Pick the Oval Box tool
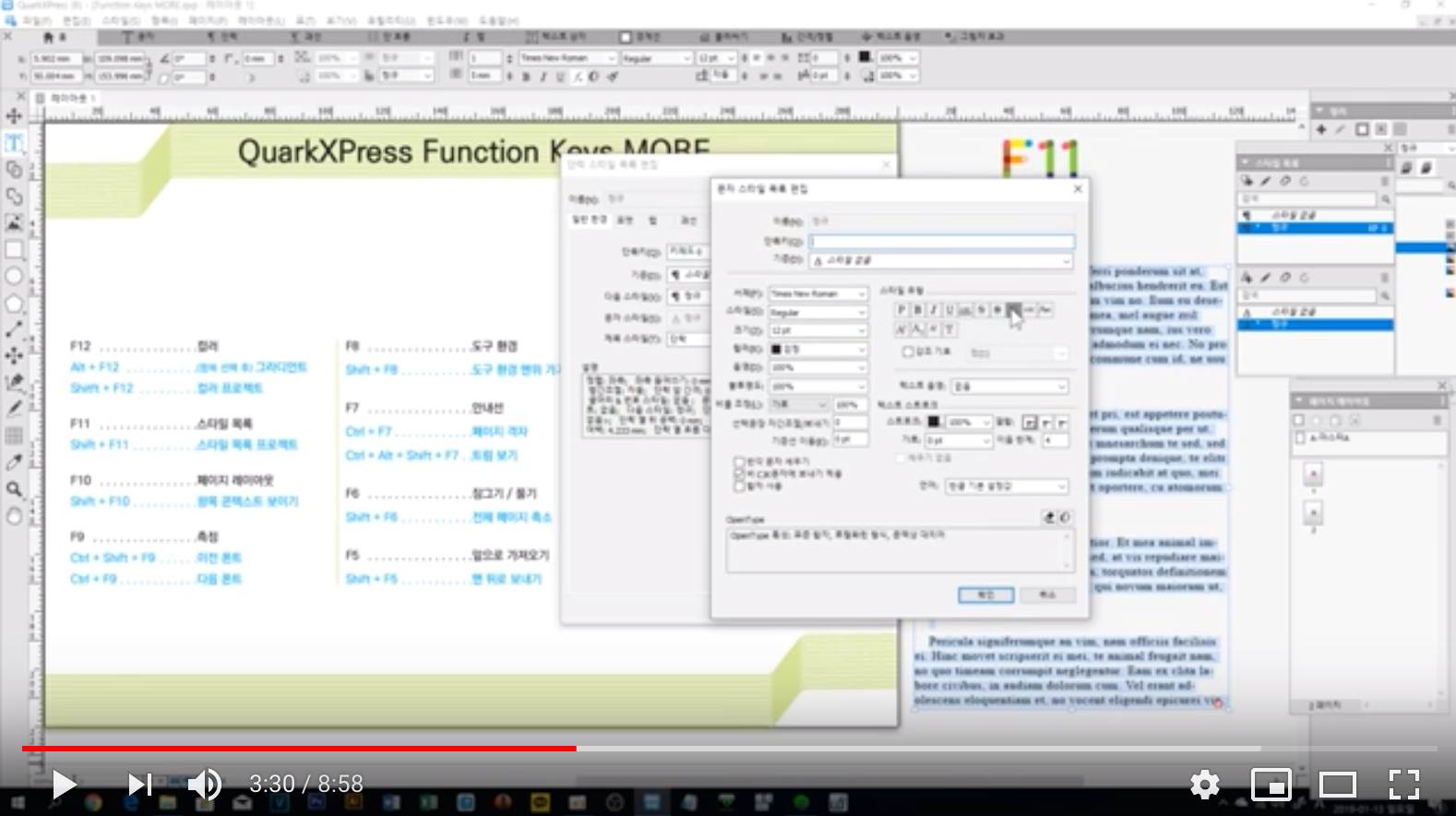 tap(14, 276)
